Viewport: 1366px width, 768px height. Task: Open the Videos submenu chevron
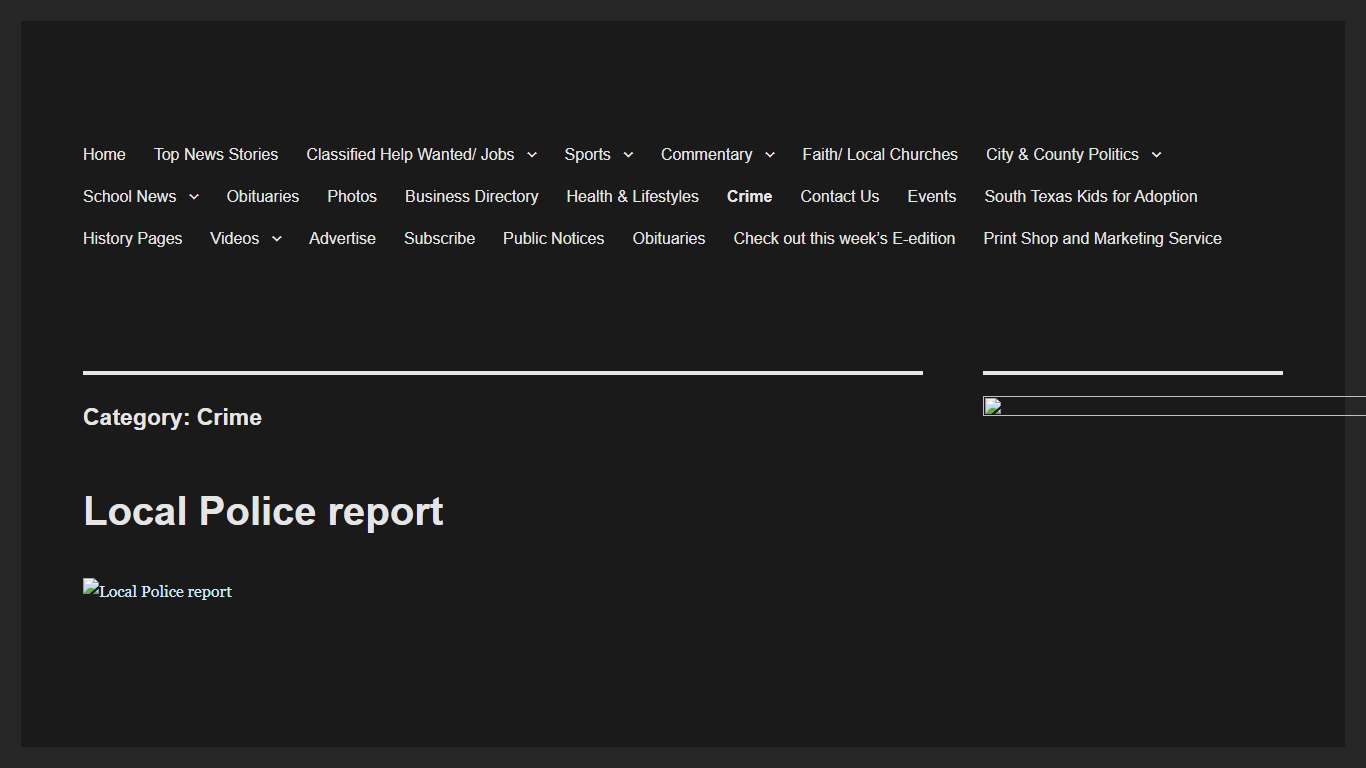(x=277, y=239)
